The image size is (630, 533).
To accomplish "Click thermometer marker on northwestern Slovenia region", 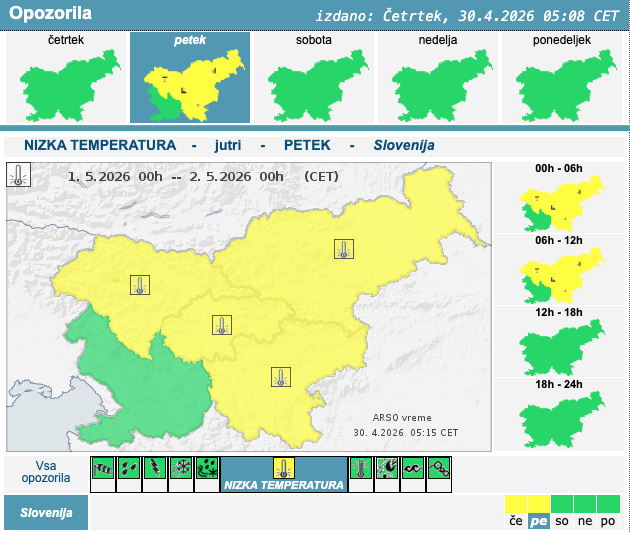I will pyautogui.click(x=139, y=285).
